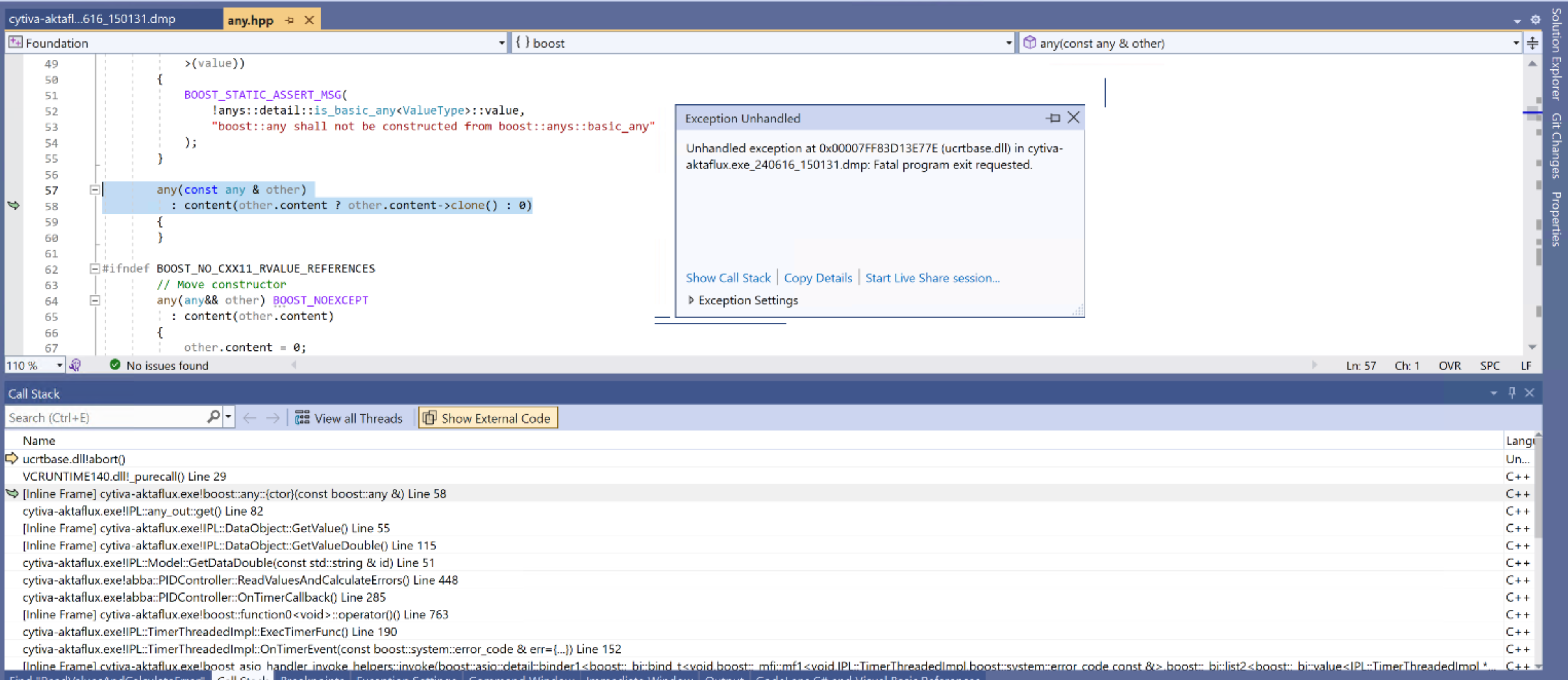Click the yellow current-statement arrow in Call Stack
The width and height of the screenshot is (1568, 680).
point(12,458)
